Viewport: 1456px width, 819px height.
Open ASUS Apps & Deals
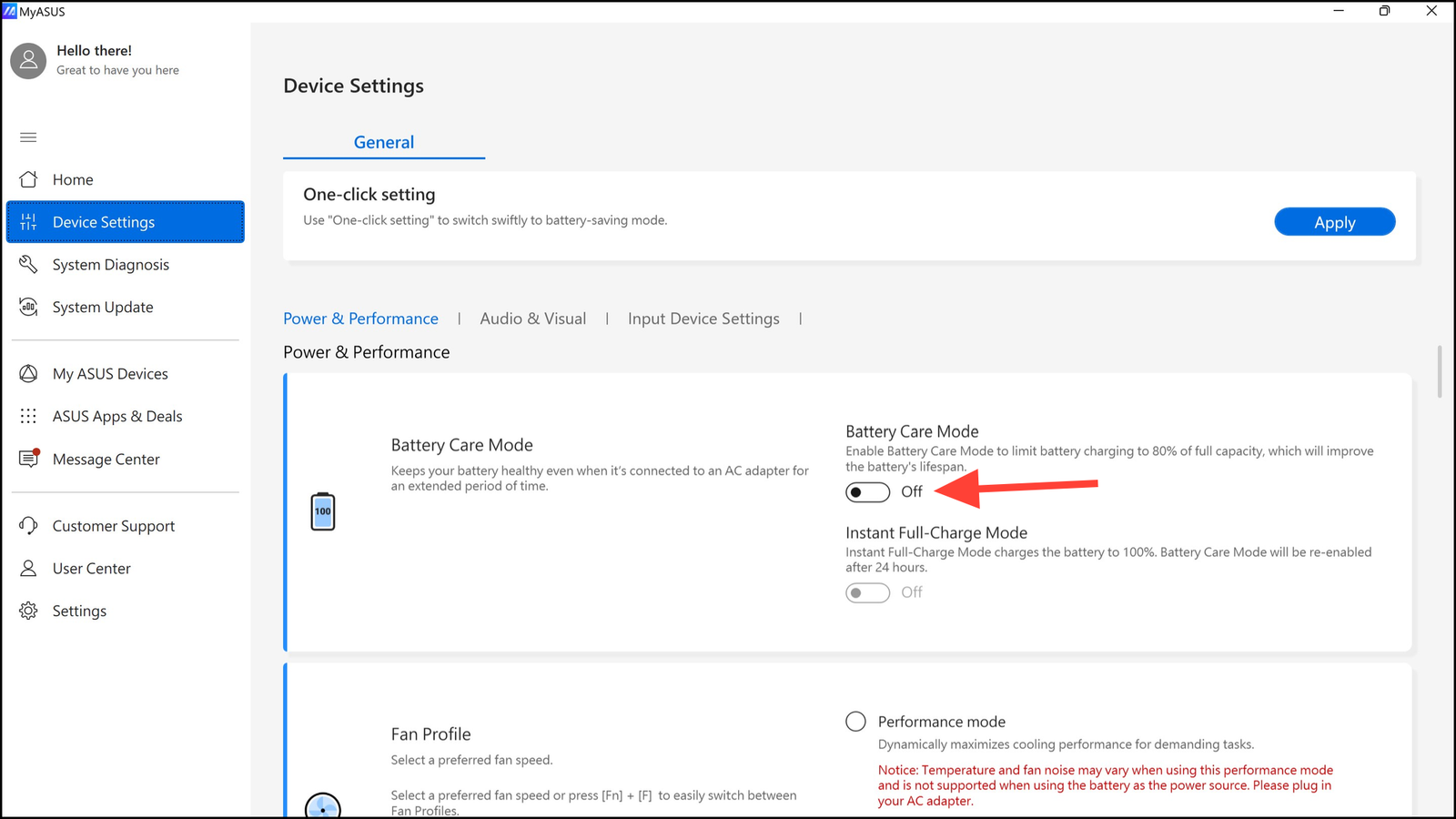tap(117, 416)
